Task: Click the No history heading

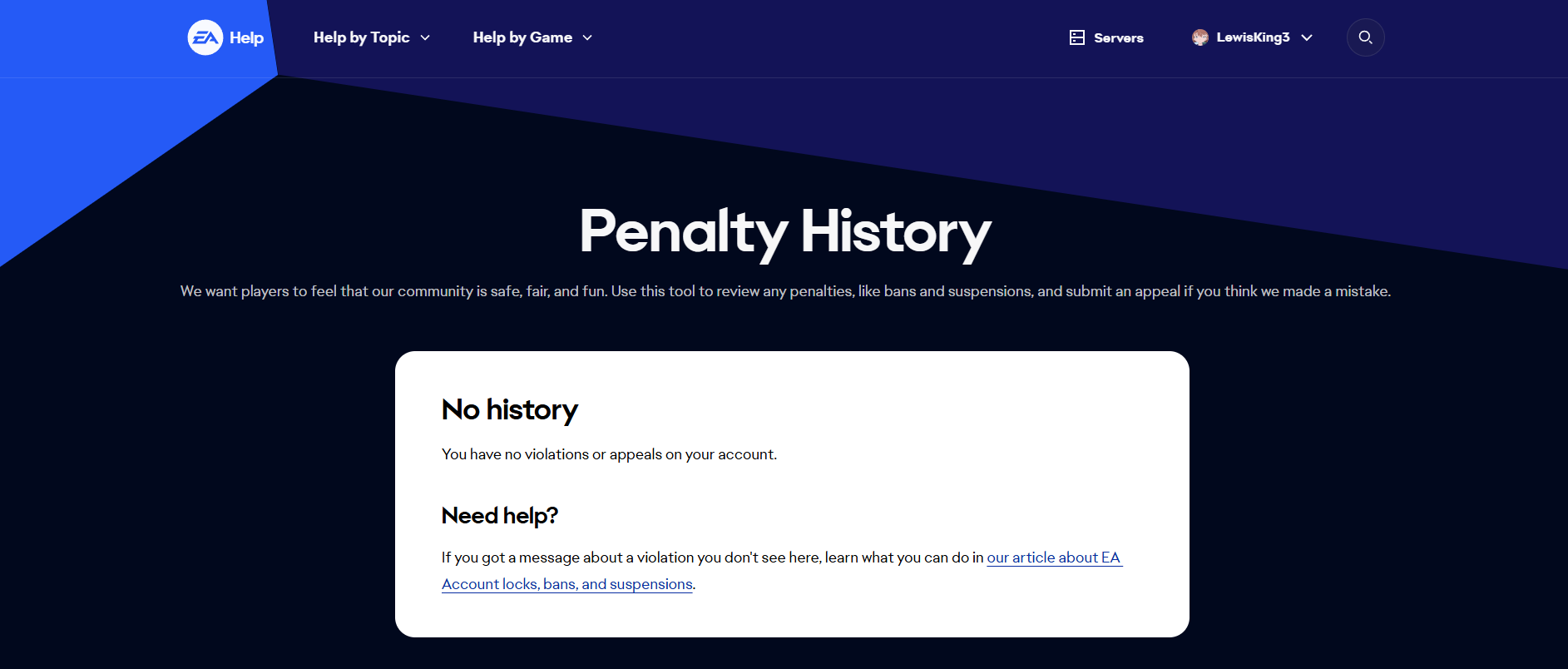Action: [x=509, y=409]
